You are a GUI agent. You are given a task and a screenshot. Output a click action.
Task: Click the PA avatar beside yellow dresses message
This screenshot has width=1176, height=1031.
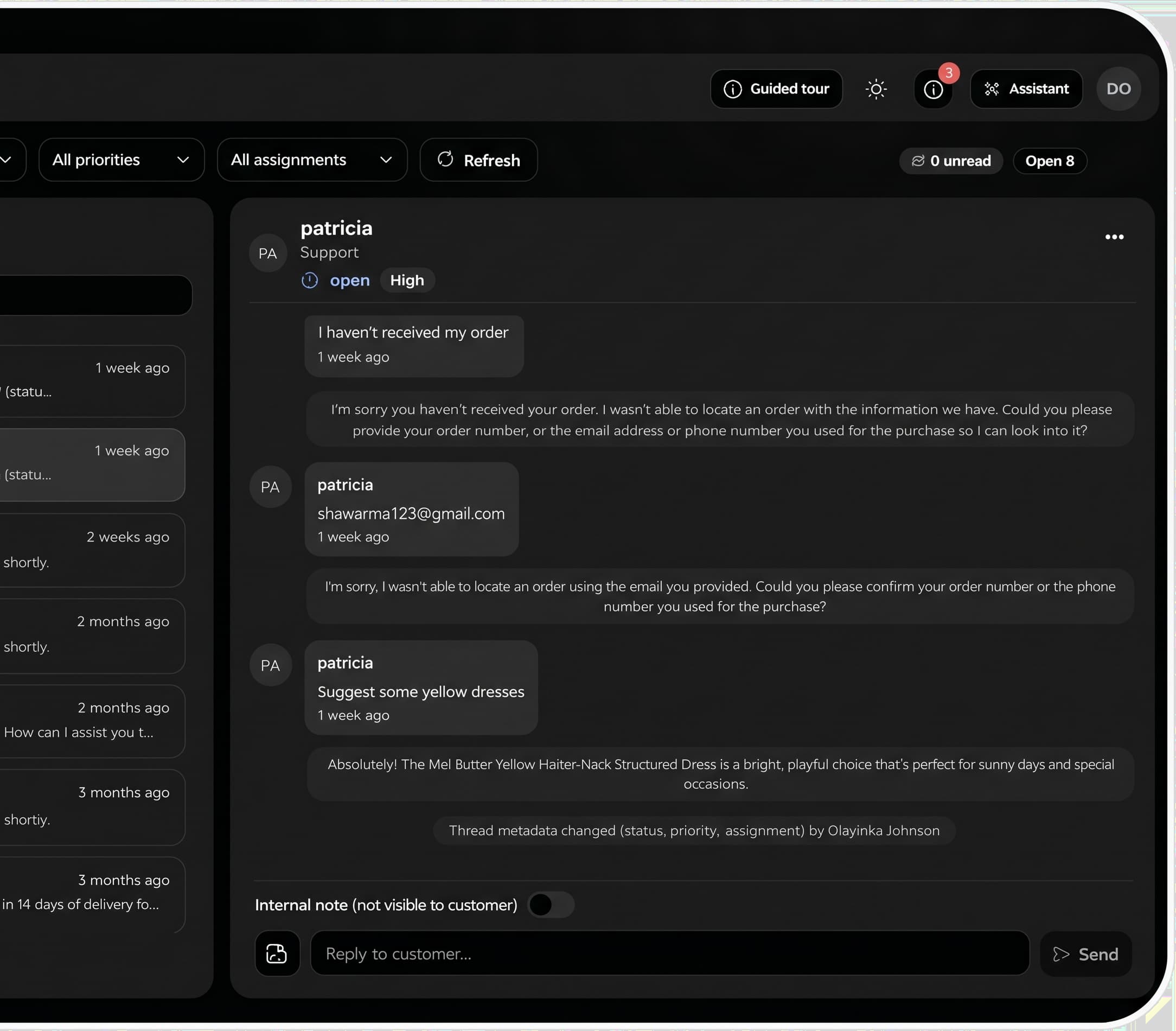(270, 665)
